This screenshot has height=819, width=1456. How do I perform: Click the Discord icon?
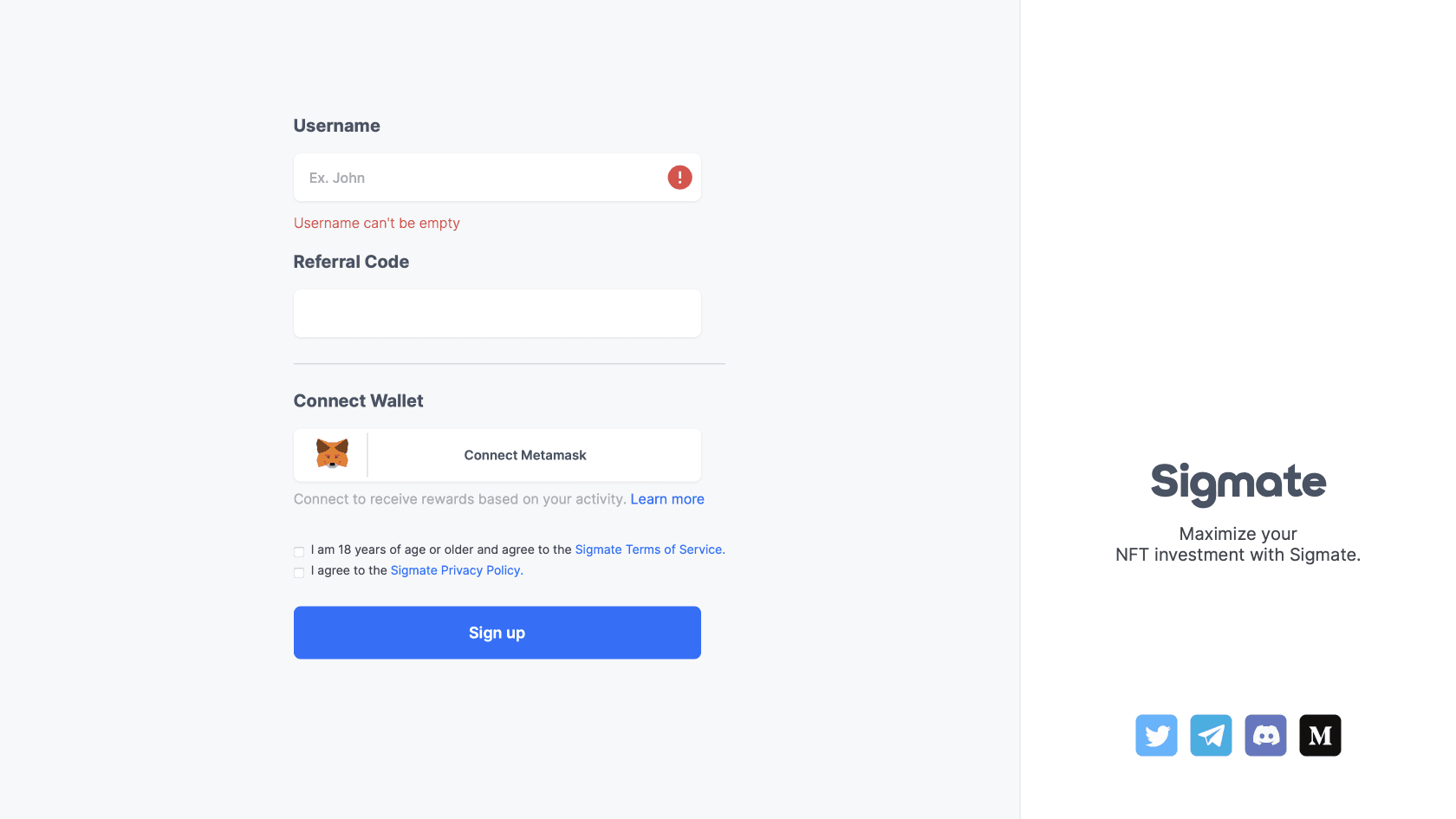[1265, 735]
